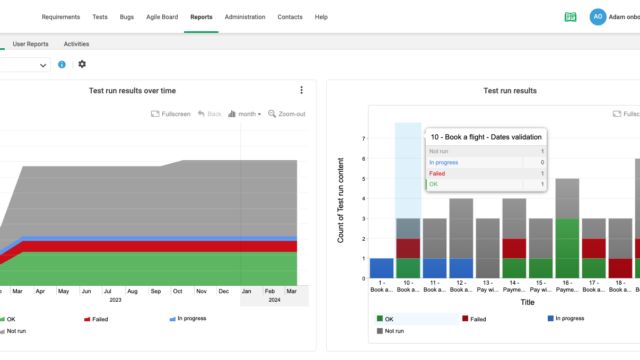Open the Administration menu
The height and width of the screenshot is (360, 640).
(245, 17)
